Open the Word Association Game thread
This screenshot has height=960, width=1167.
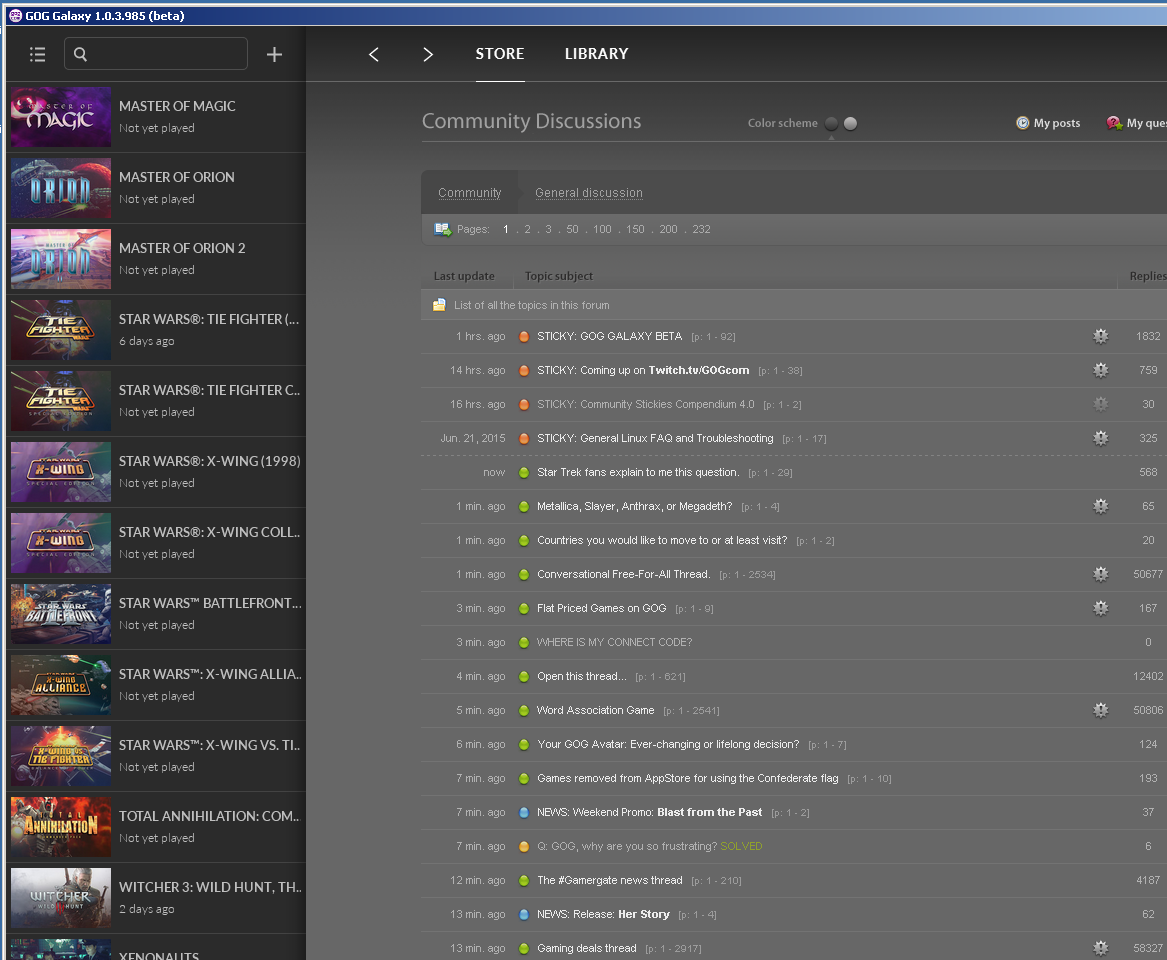(595, 711)
